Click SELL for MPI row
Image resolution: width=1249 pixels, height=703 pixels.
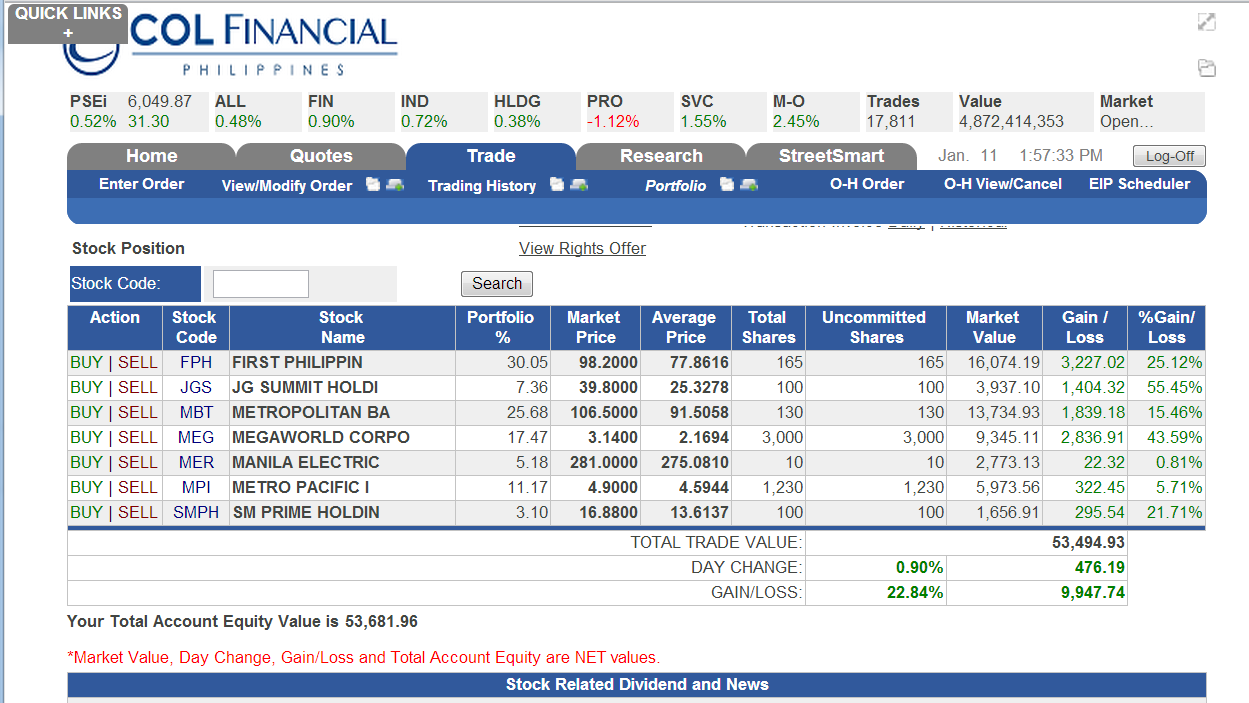(x=138, y=487)
